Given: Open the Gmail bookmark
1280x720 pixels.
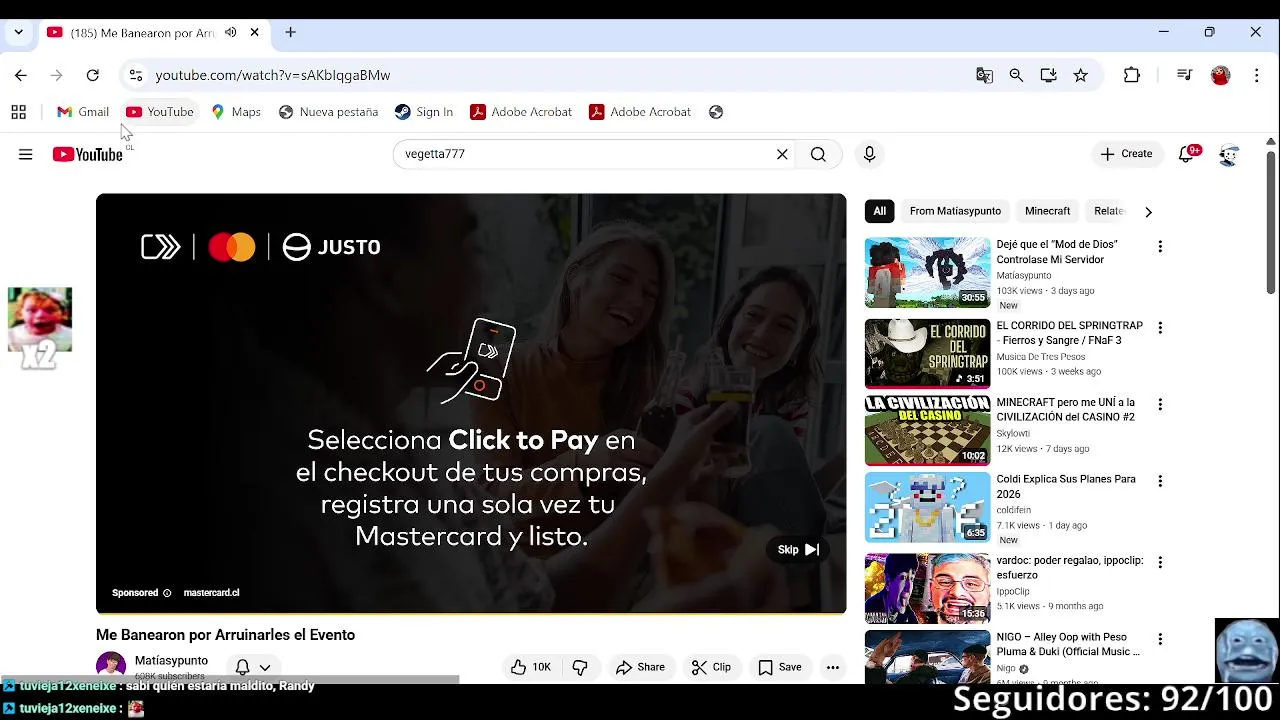Looking at the screenshot, I should (x=83, y=112).
